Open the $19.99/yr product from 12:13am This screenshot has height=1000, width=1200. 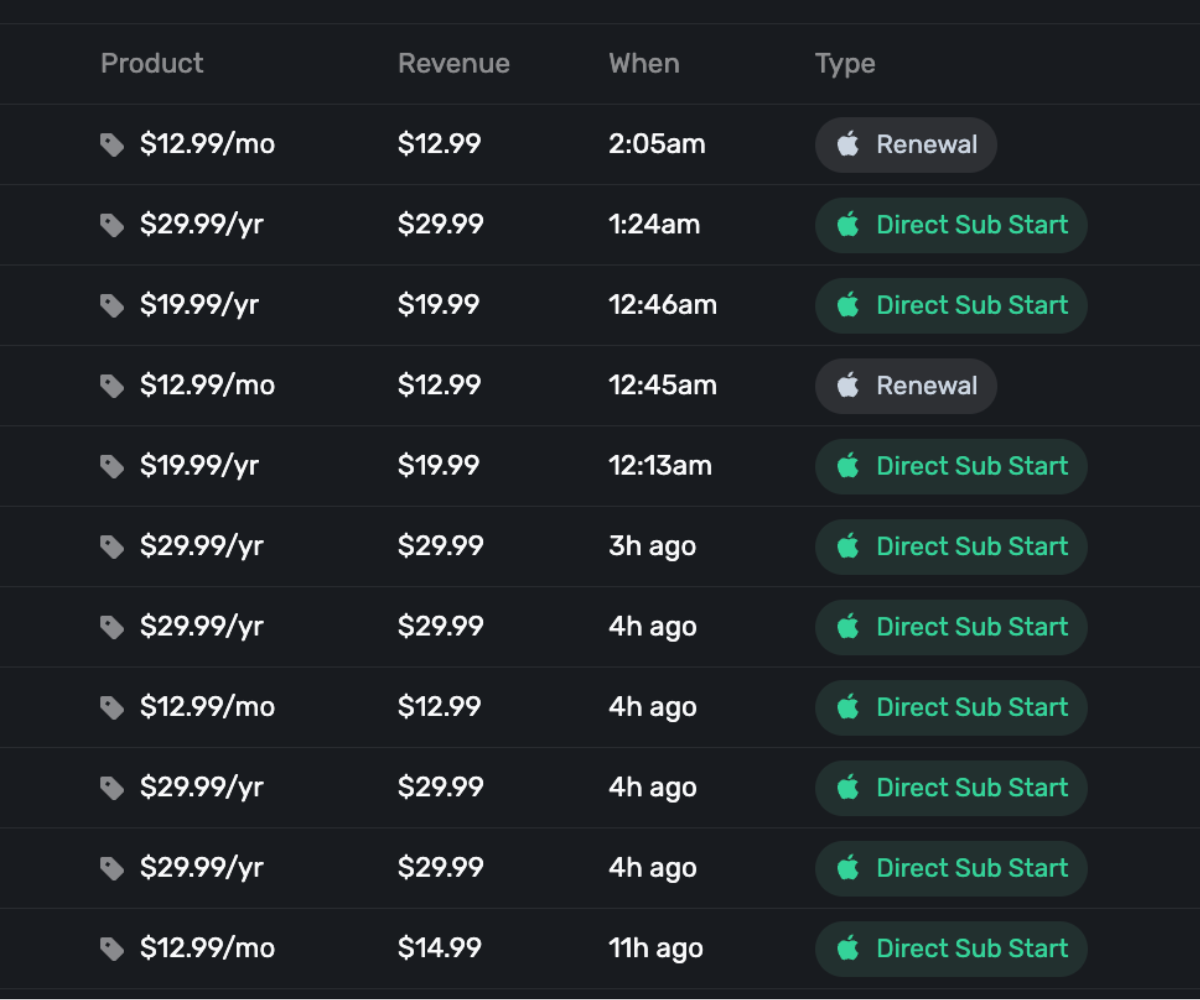pos(199,466)
